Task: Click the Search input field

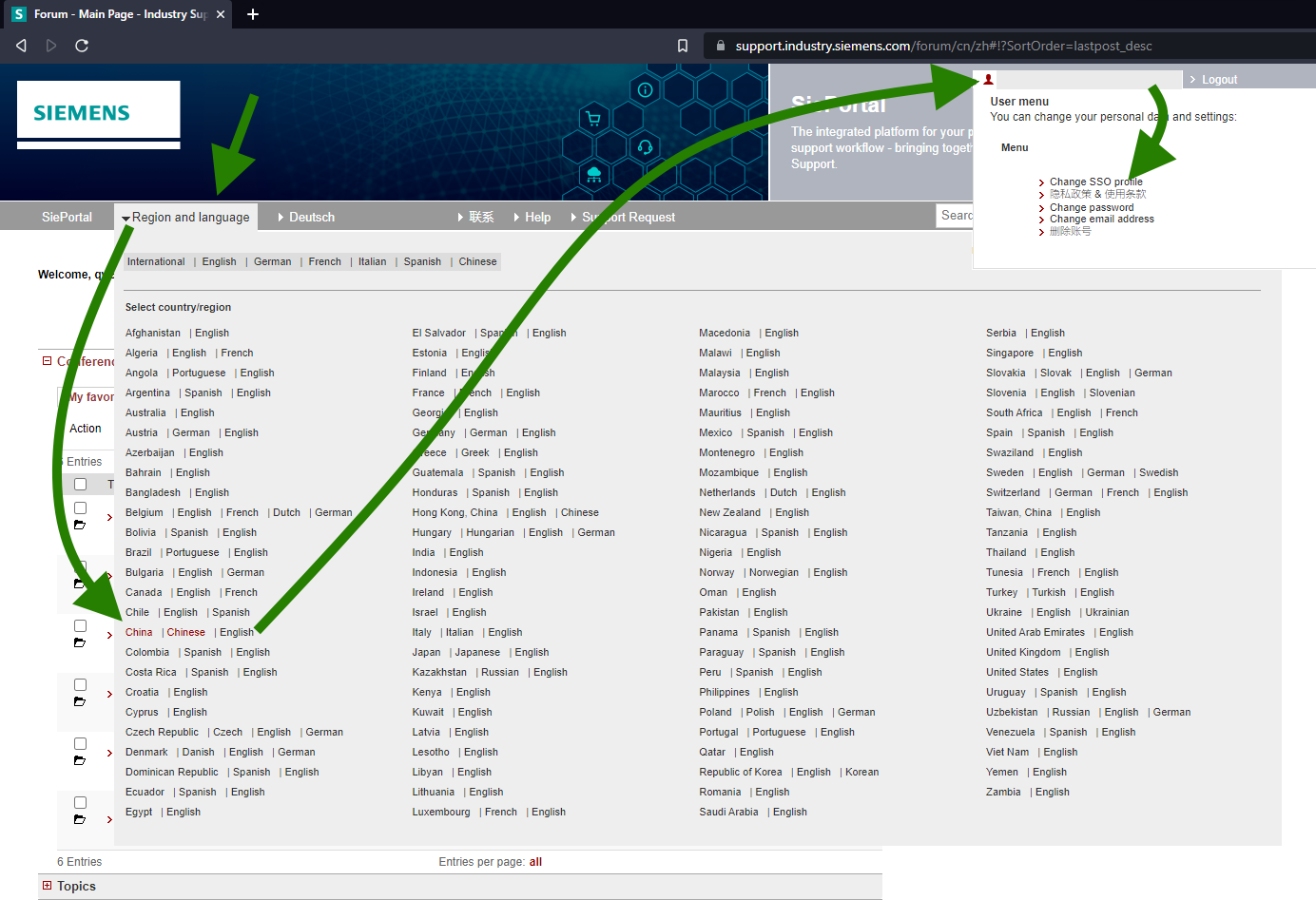Action: coord(955,216)
